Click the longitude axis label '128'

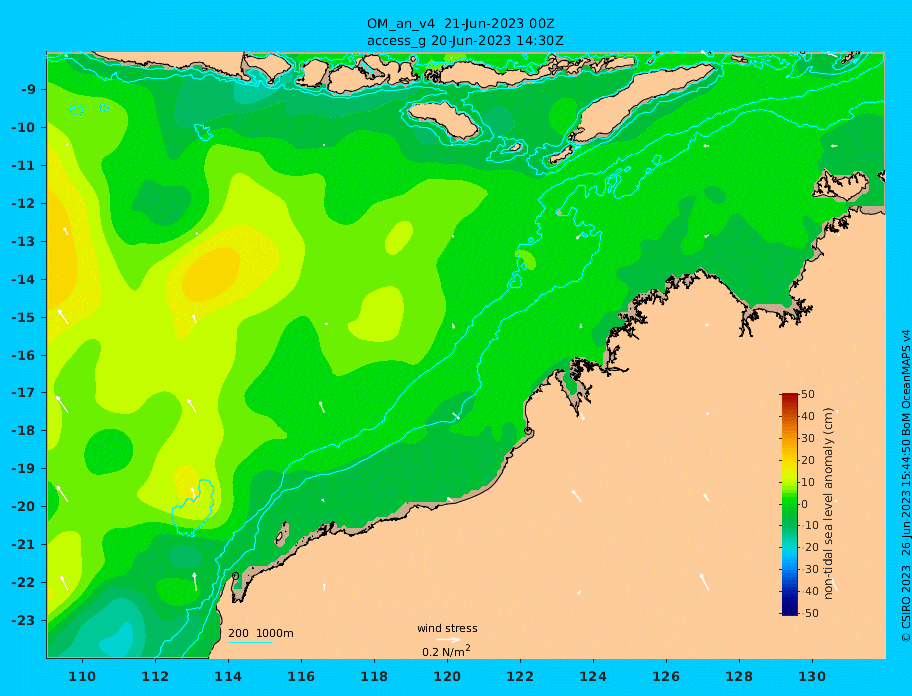739,677
